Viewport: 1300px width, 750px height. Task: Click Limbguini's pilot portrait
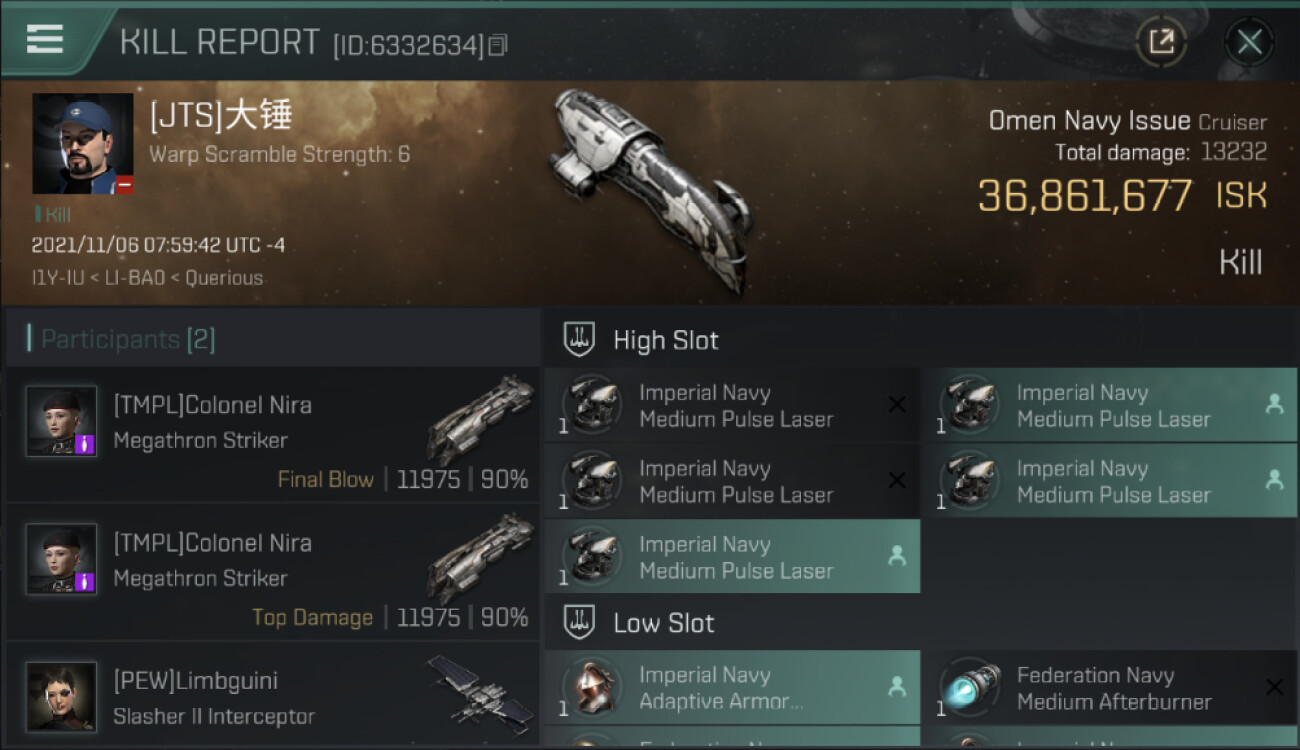62,696
